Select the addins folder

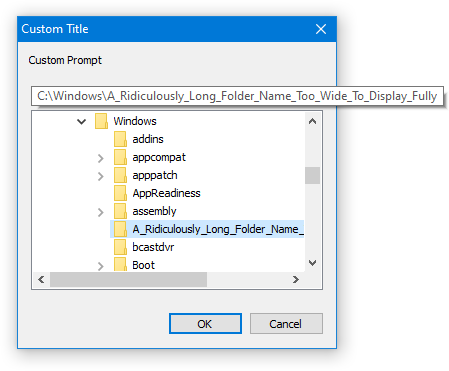click(148, 139)
